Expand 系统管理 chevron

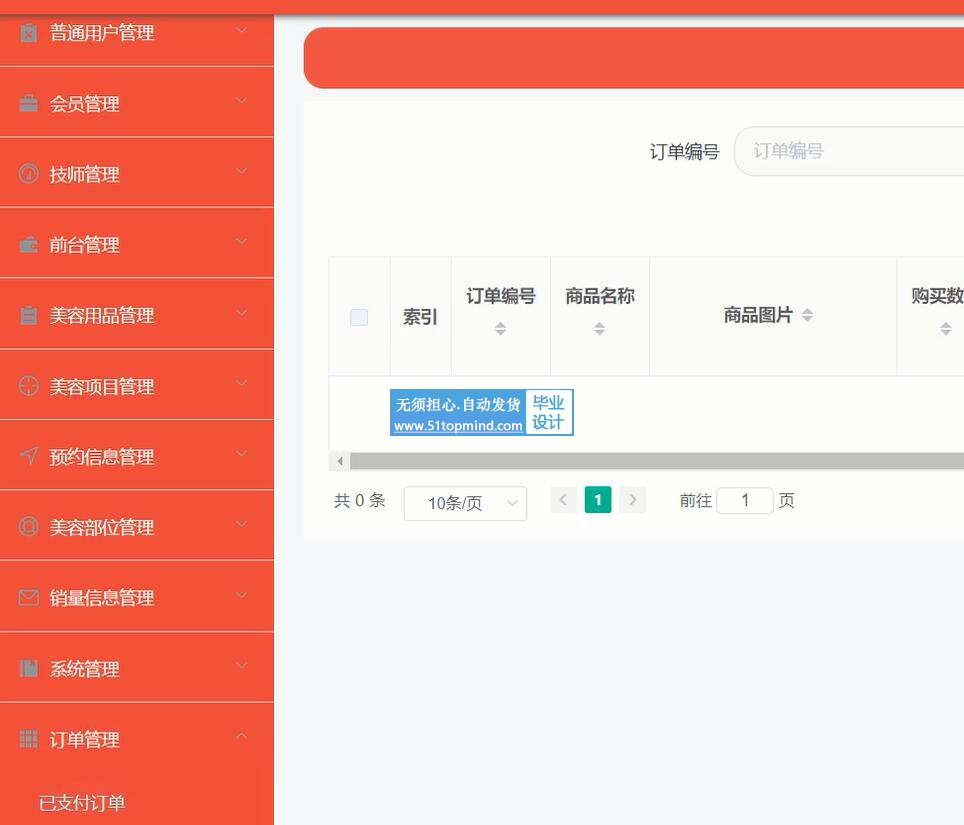point(242,665)
